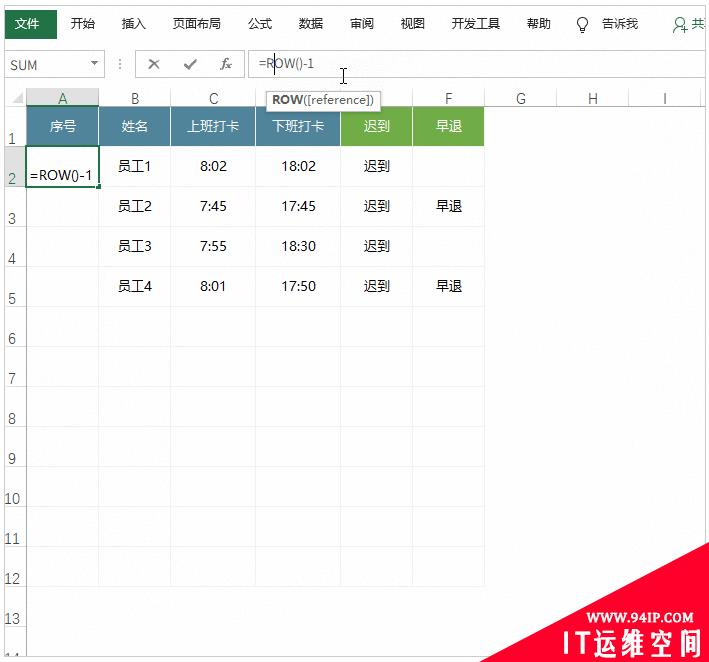The height and width of the screenshot is (662, 709).
Task: Select column F header
Action: click(449, 98)
